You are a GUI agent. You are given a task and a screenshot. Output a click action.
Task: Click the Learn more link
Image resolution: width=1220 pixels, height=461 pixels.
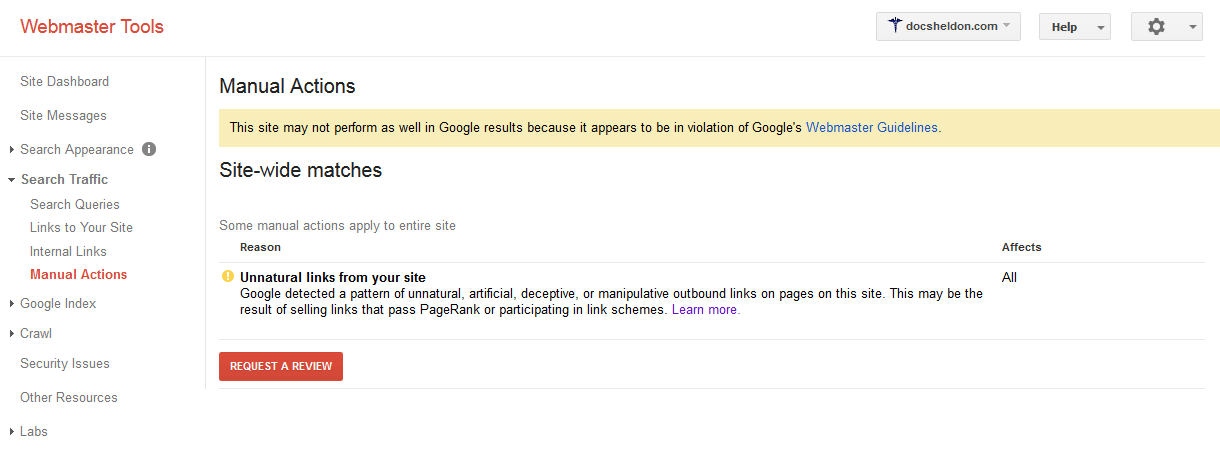pos(705,310)
